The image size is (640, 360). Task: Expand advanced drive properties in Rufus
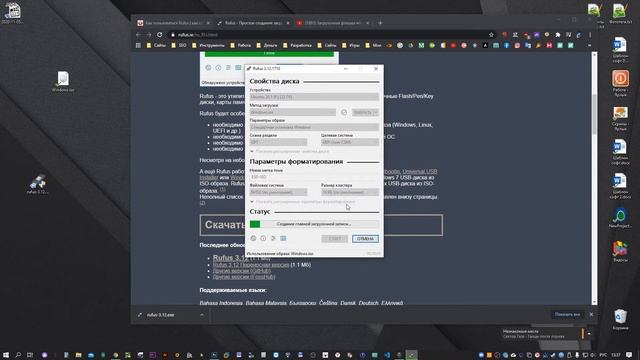[x=289, y=151]
